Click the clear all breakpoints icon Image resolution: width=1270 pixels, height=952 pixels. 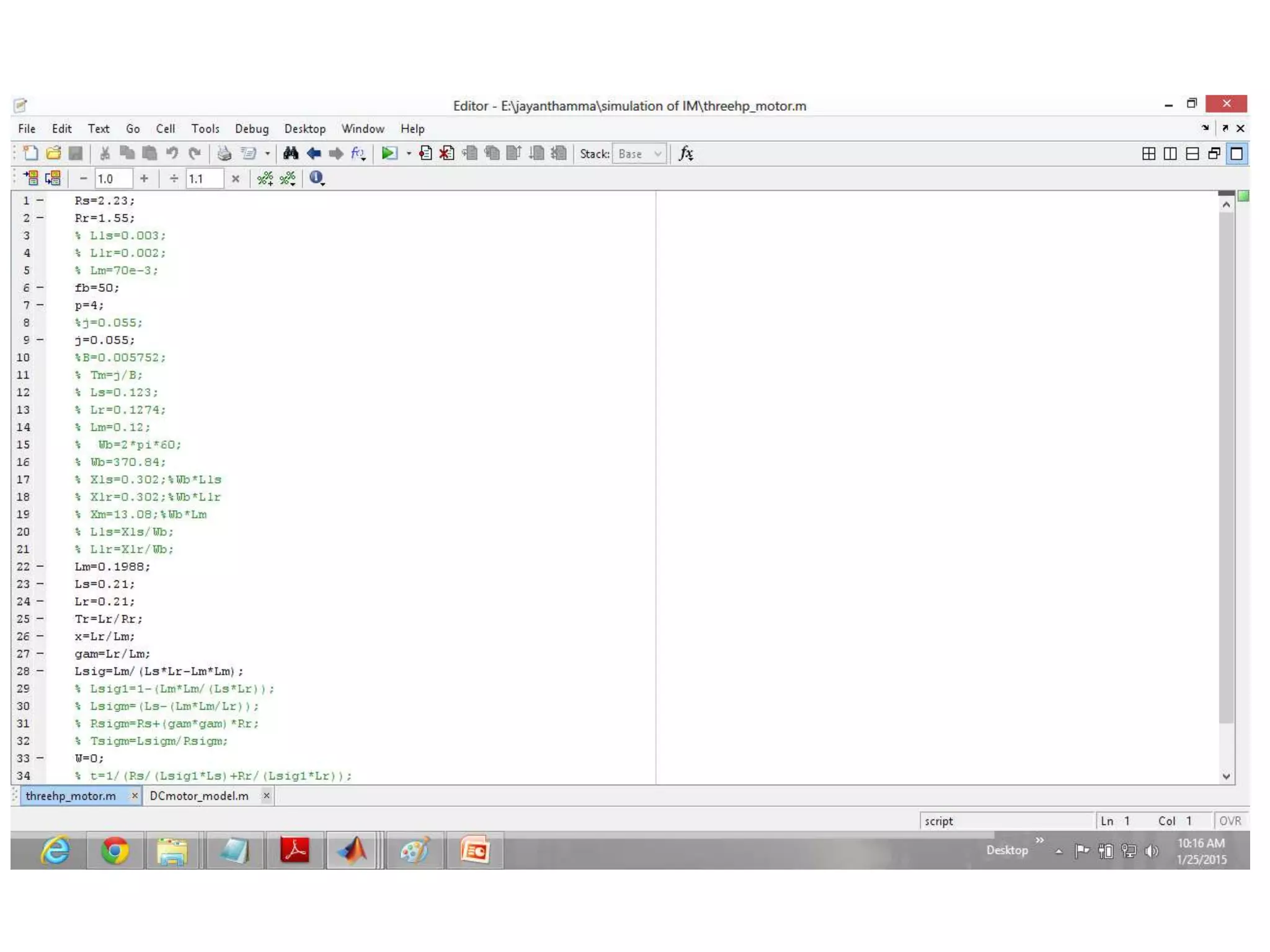coord(446,154)
